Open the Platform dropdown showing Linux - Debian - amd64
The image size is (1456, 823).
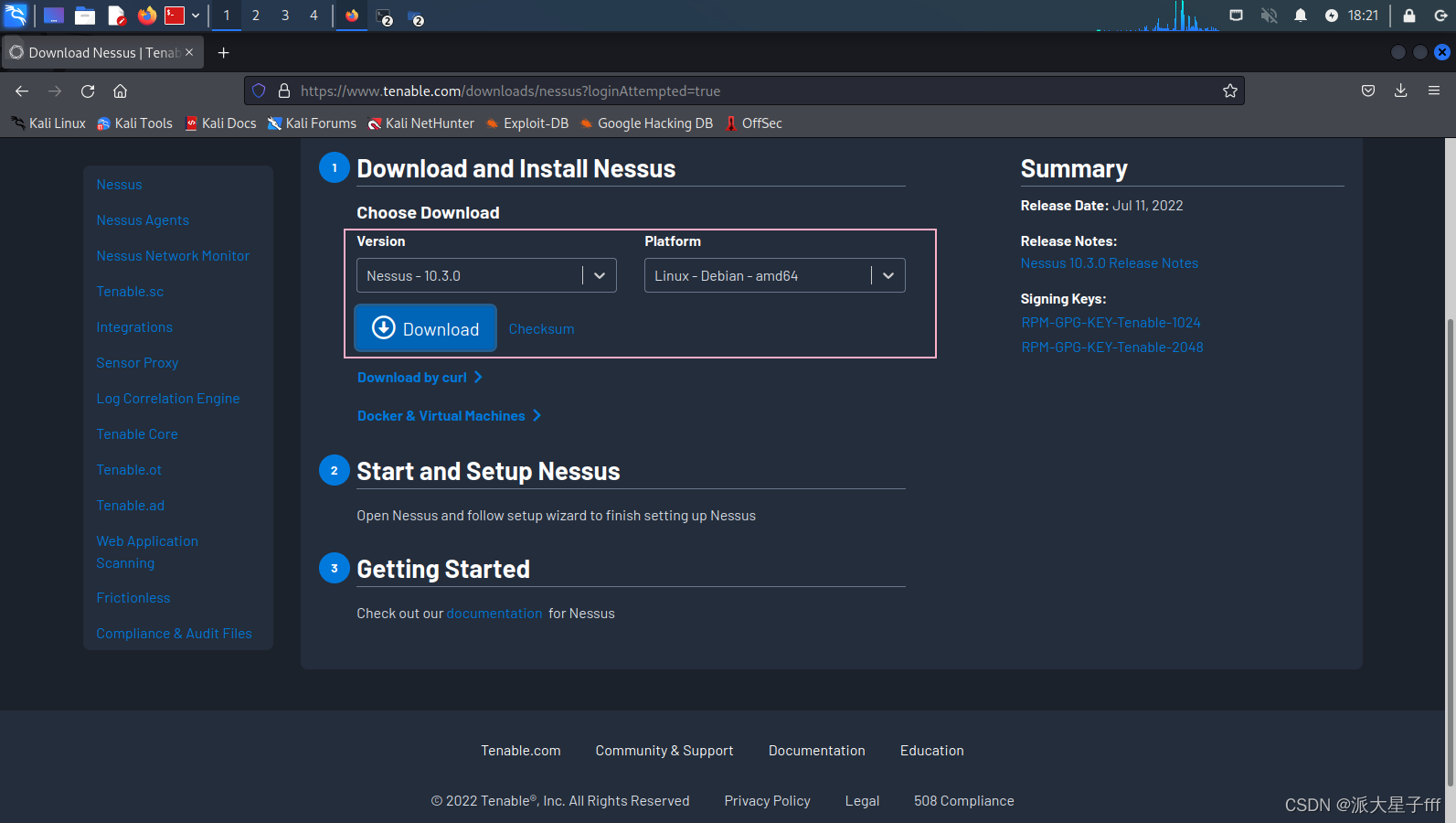tap(775, 275)
